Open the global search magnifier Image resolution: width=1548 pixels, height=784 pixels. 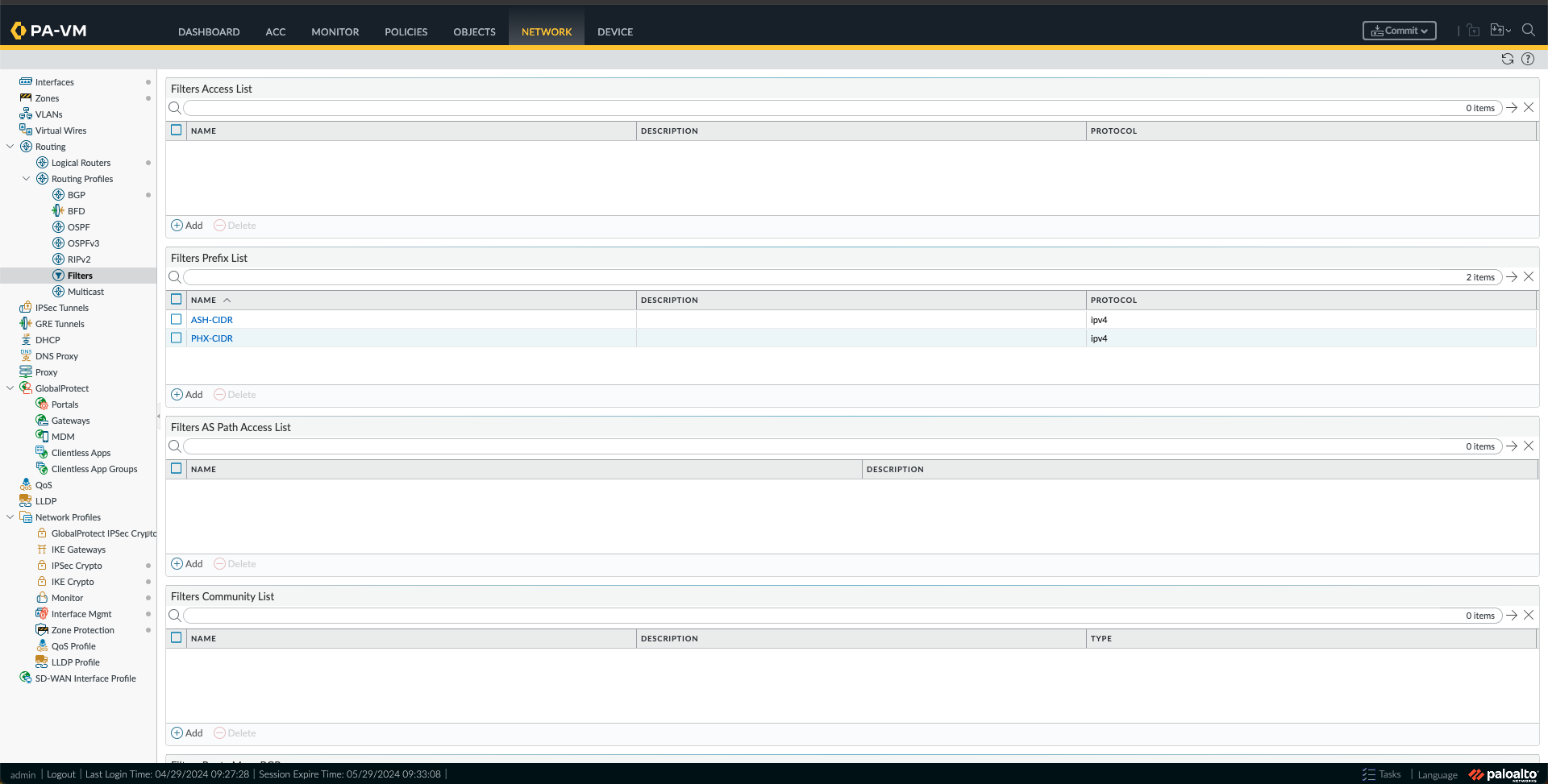point(1529,30)
